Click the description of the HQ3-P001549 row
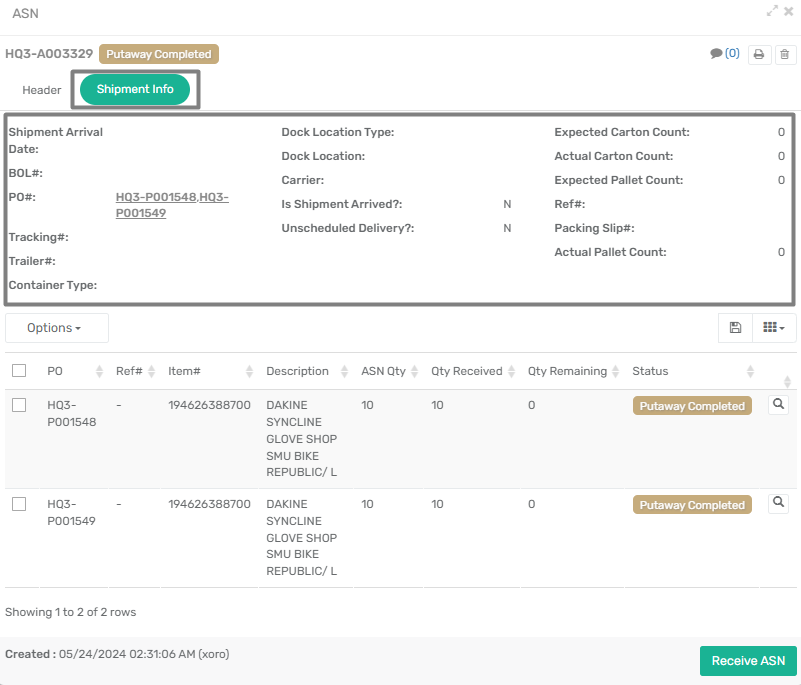This screenshot has height=685, width=801. (301, 537)
